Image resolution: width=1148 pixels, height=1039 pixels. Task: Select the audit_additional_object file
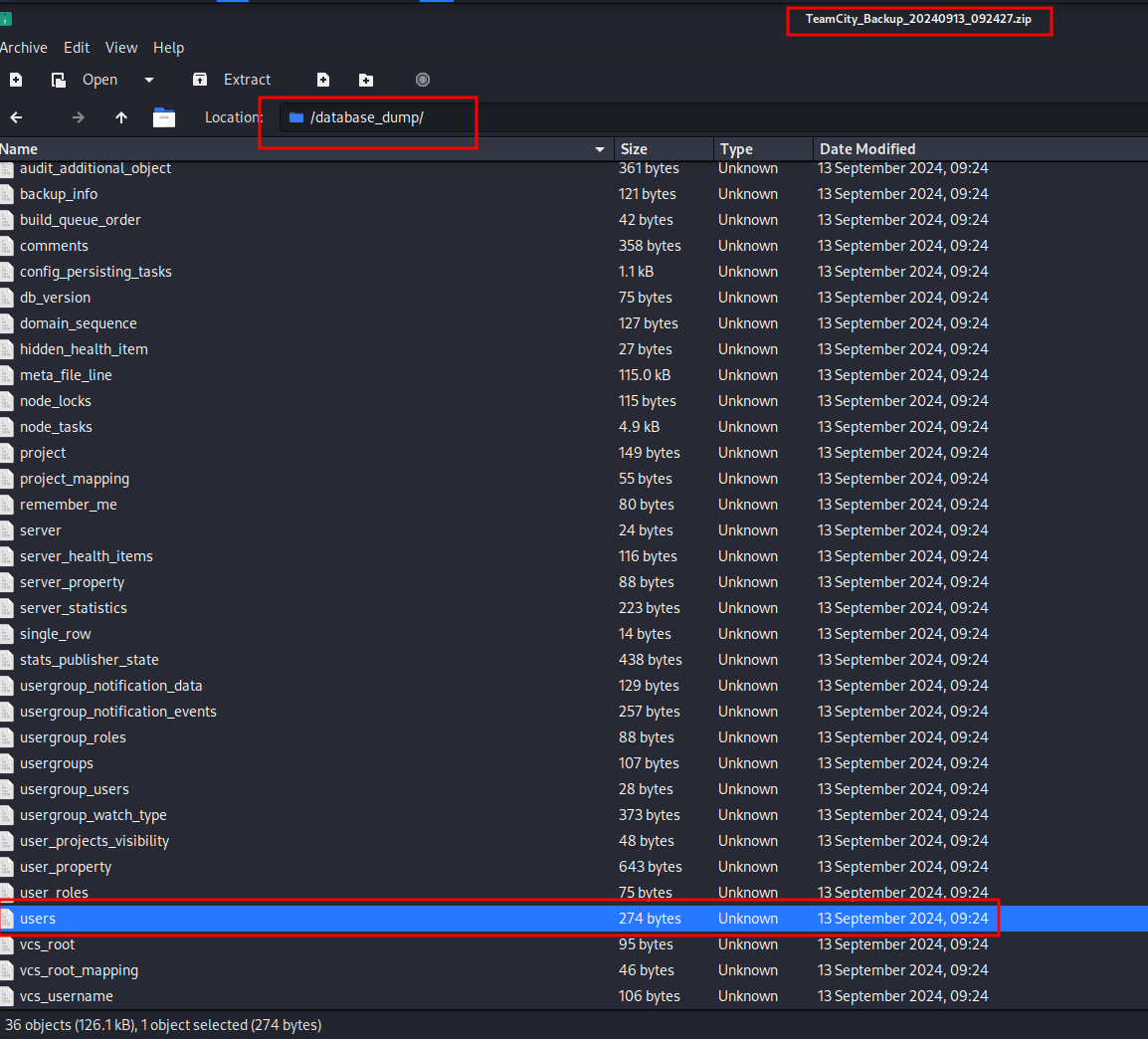coord(574,168)
